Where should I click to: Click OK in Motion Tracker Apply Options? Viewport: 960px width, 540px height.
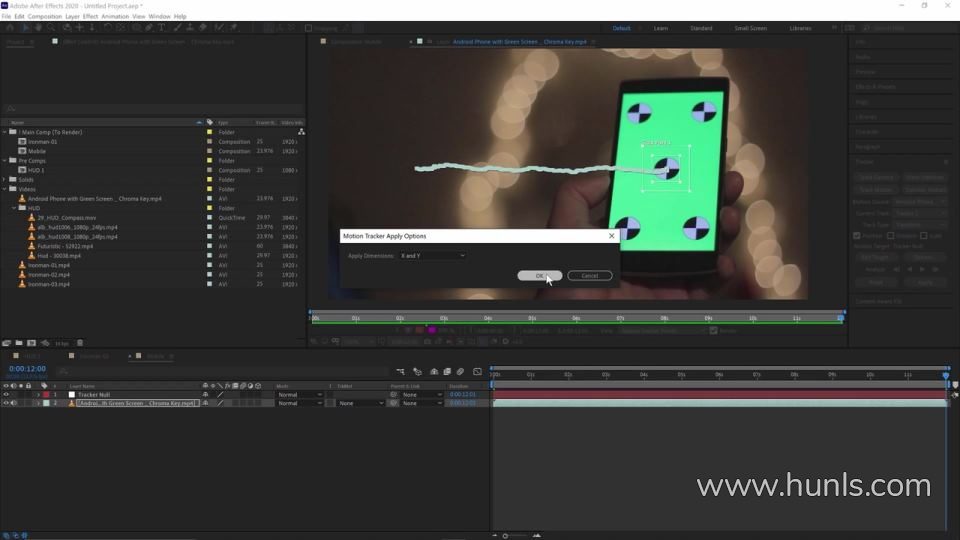click(539, 276)
